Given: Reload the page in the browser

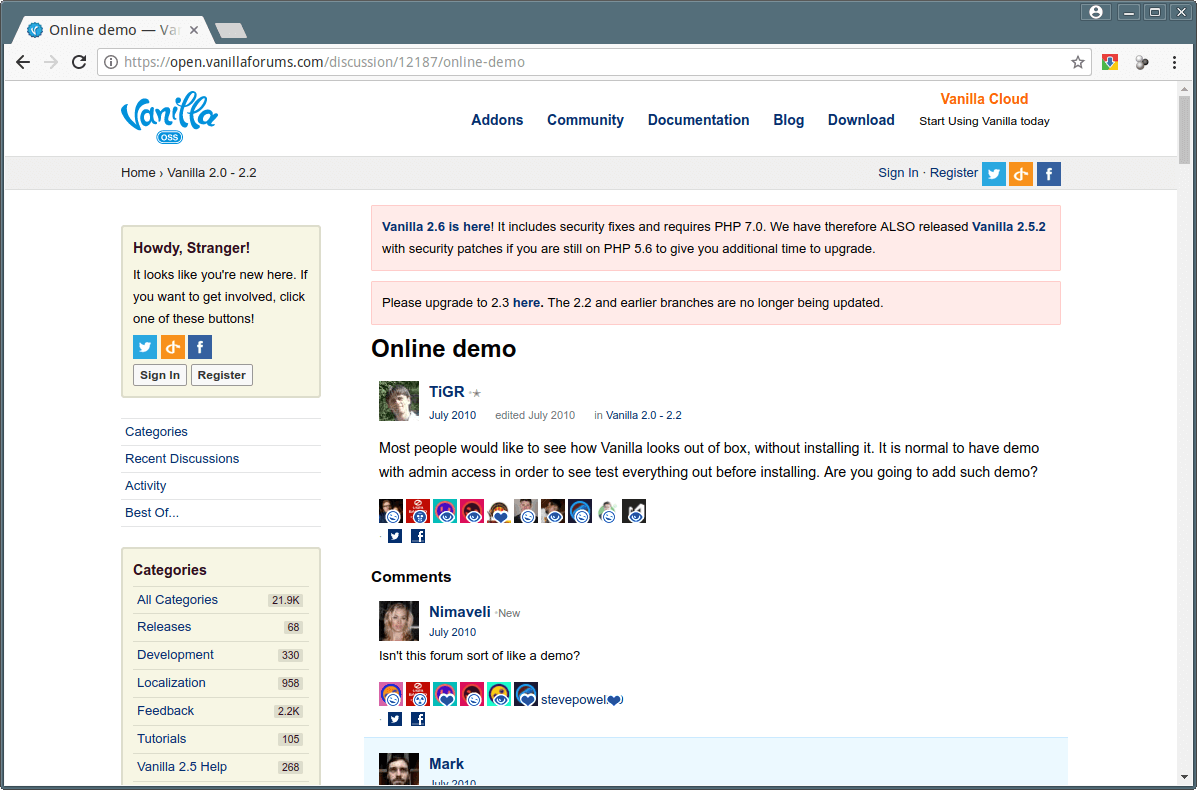Looking at the screenshot, I should tap(79, 62).
